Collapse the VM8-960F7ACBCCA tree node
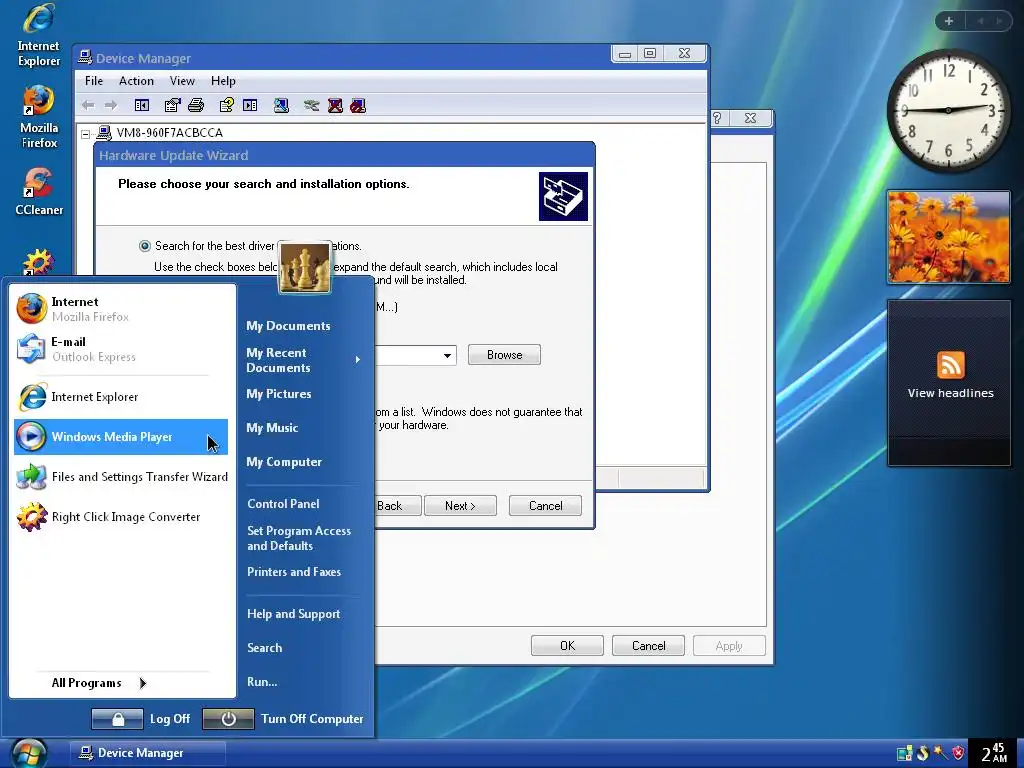Viewport: 1024px width, 768px height. 86,134
